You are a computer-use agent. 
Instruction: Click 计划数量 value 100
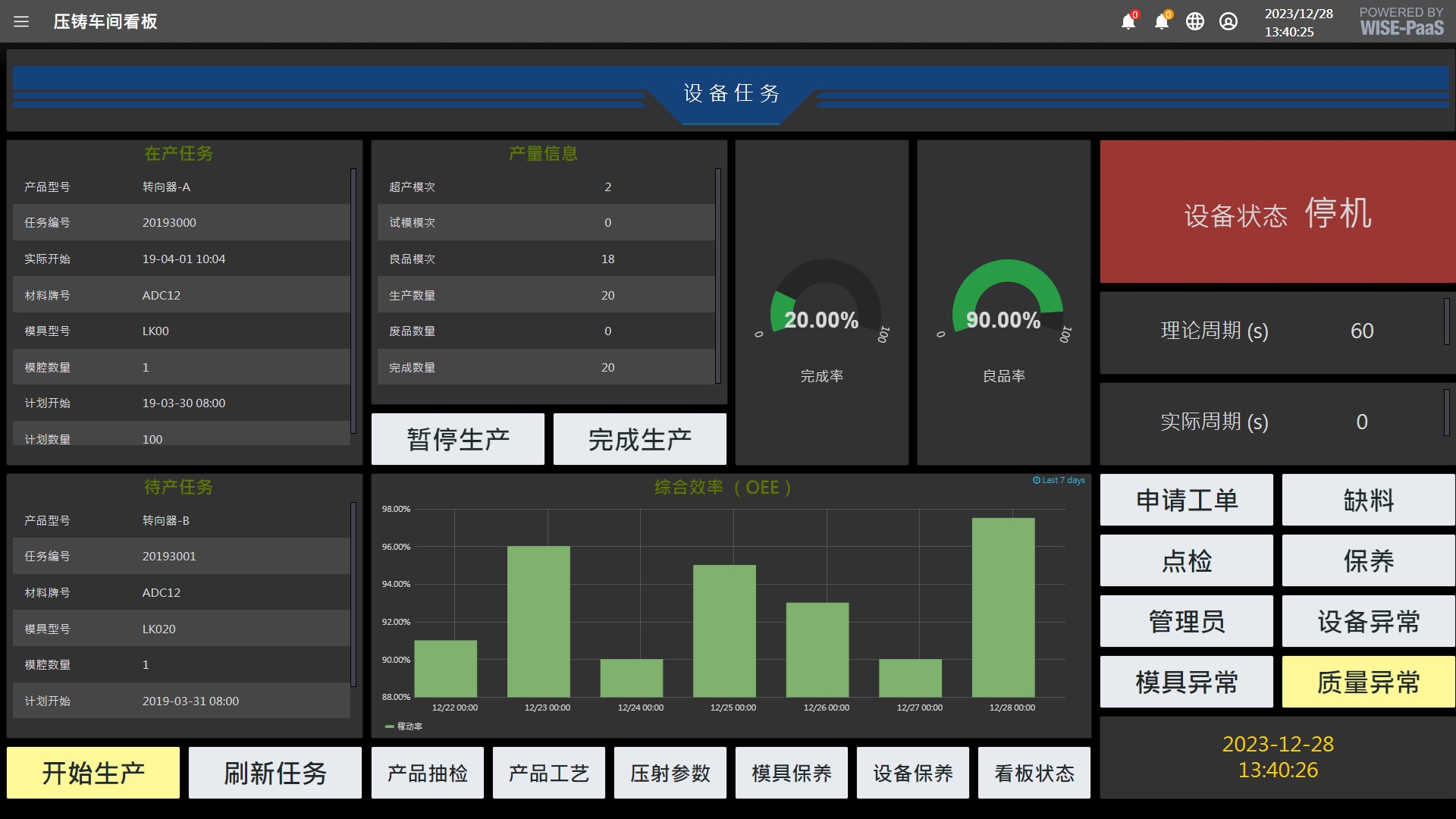152,440
